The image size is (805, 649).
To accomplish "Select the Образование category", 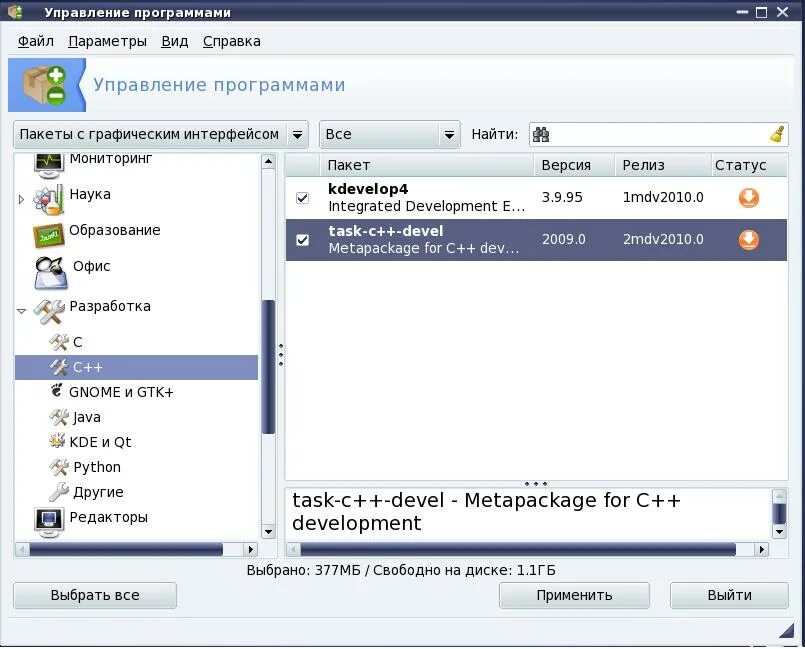I will [x=114, y=230].
